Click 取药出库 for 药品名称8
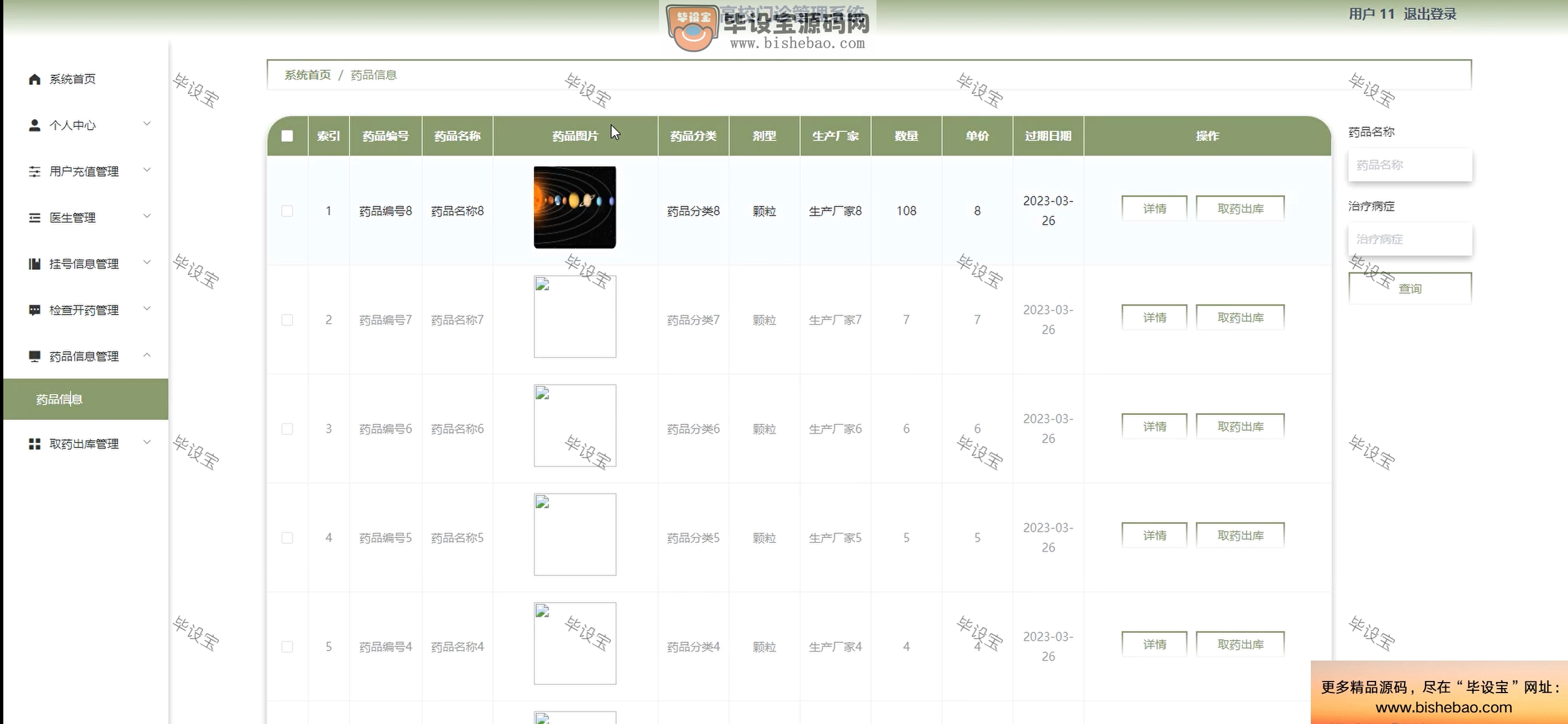Screen dimensions: 1568x724 pos(1240,209)
